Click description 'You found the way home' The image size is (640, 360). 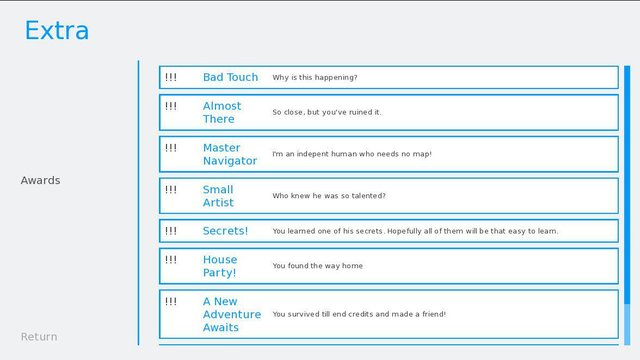(318, 266)
